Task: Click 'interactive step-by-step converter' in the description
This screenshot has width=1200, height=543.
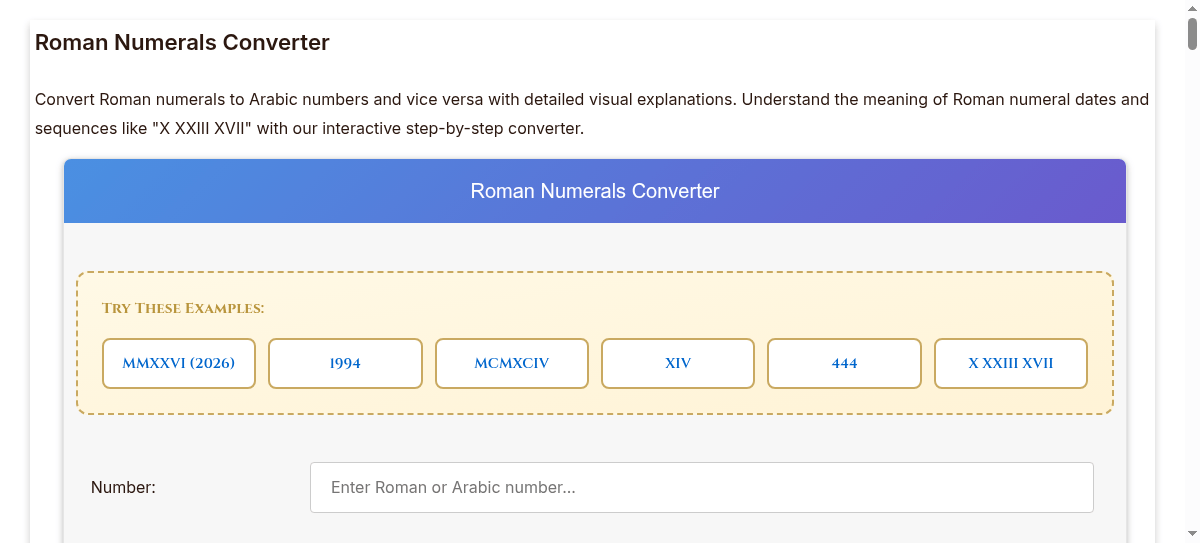Action: [451, 129]
